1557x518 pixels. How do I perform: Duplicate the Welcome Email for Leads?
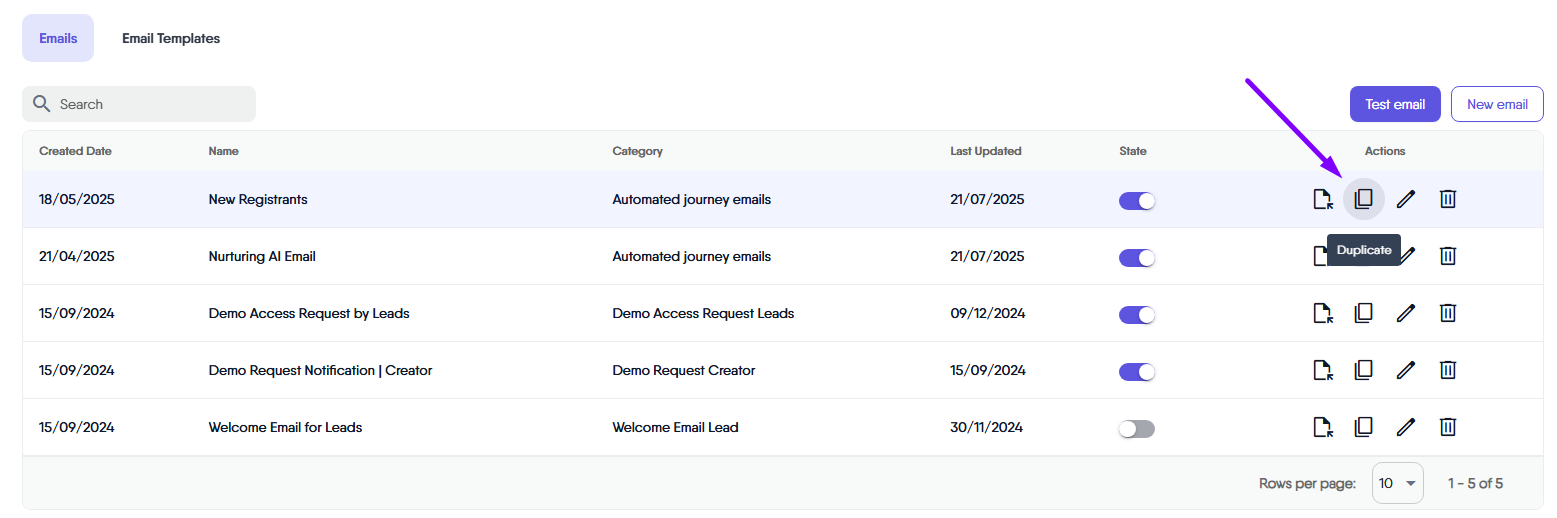1363,427
